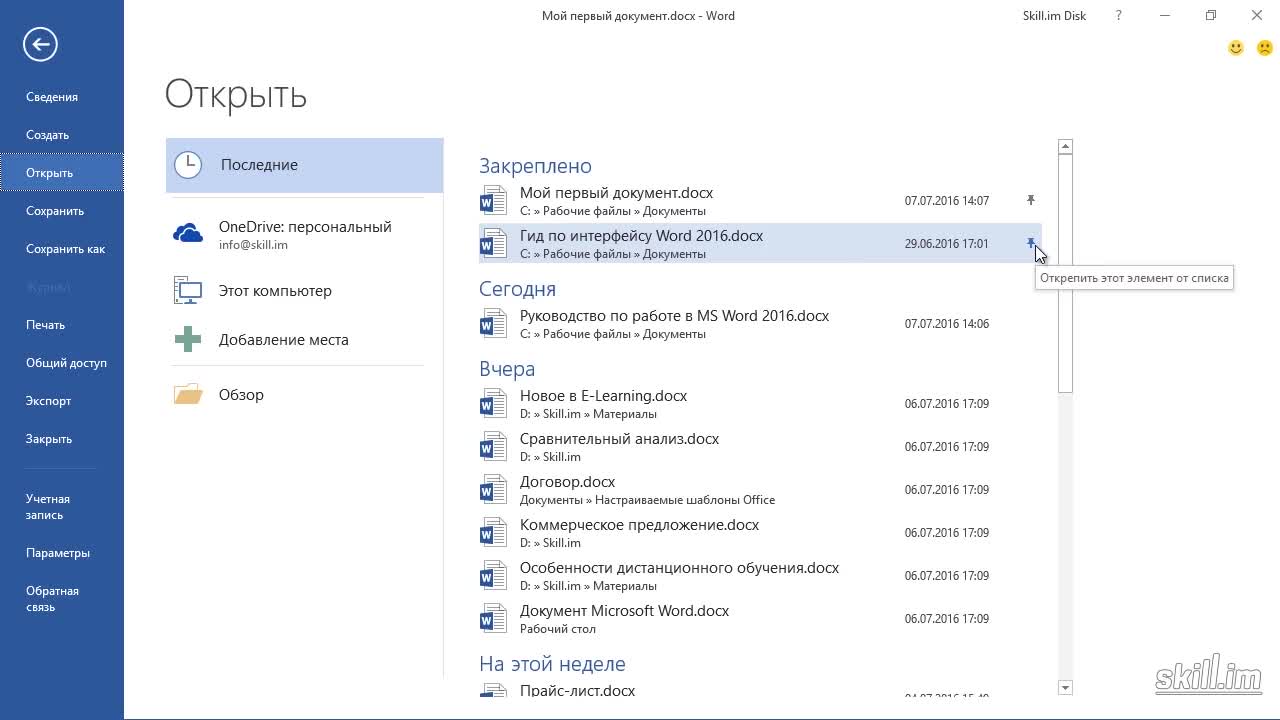Click the На этой неделе section heading
Screen dimensions: 1280x720
552,664
